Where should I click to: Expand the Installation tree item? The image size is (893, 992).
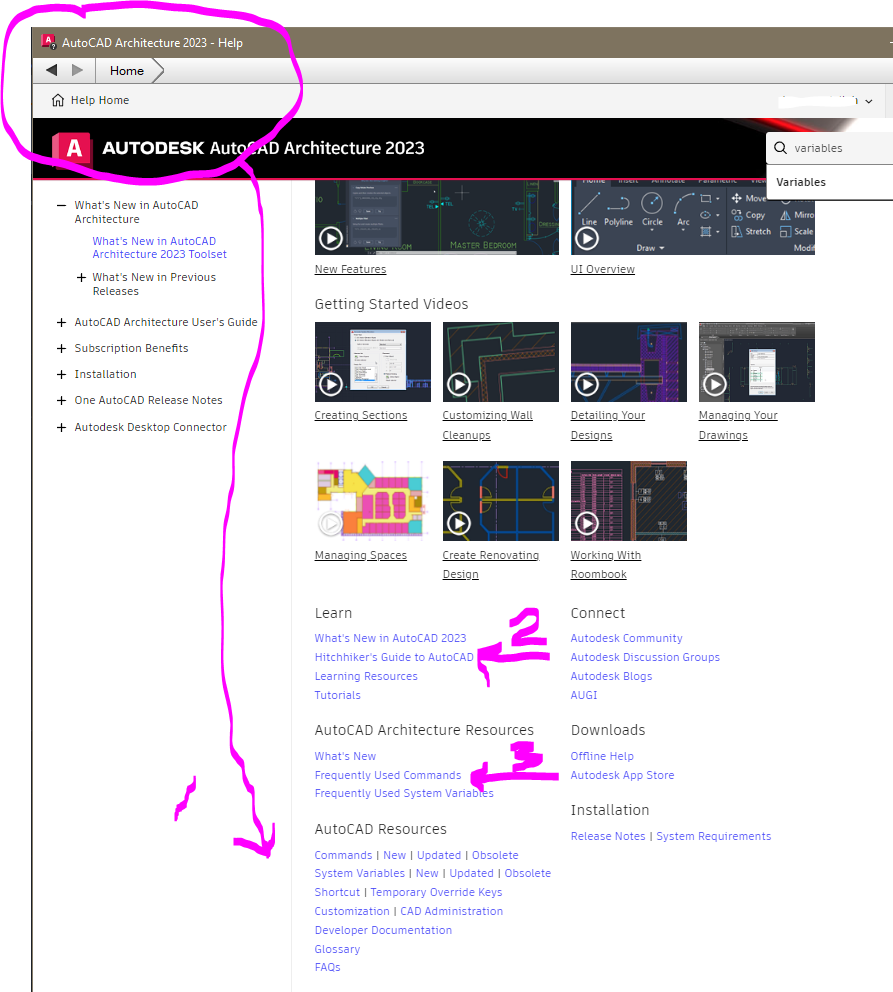(61, 373)
